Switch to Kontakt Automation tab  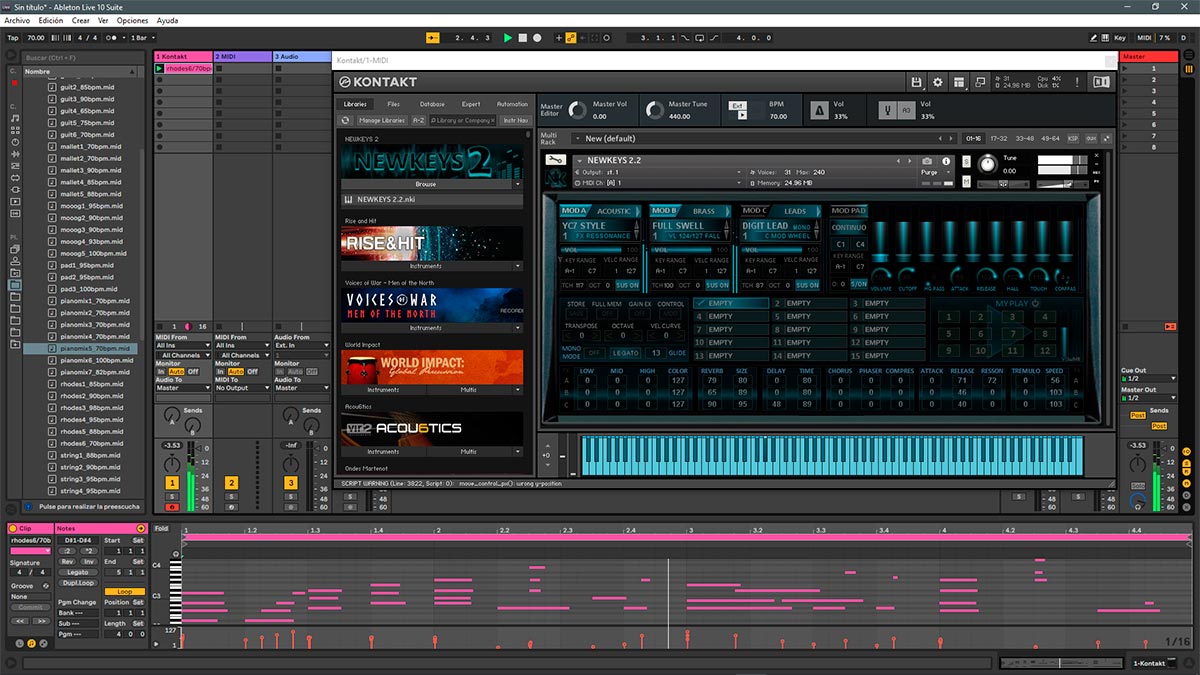tap(512, 104)
